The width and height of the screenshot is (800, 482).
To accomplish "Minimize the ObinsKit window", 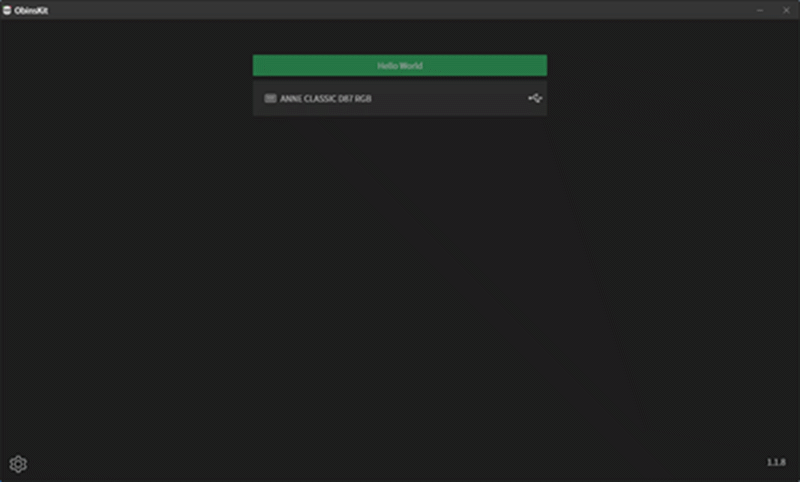I will tap(760, 10).
